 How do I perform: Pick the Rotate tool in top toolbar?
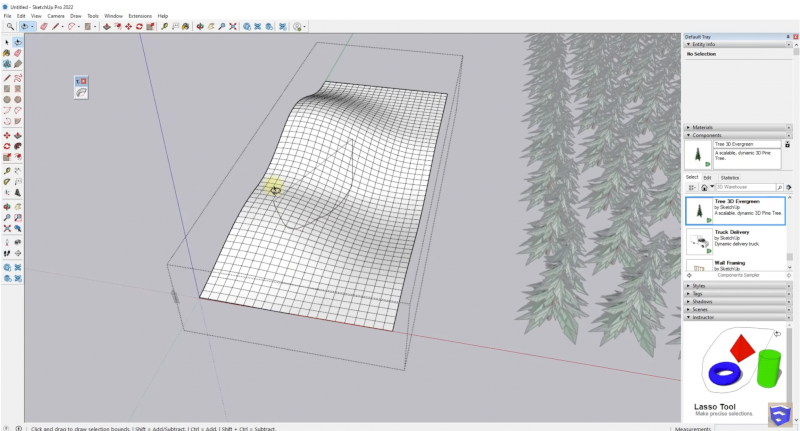138,26
